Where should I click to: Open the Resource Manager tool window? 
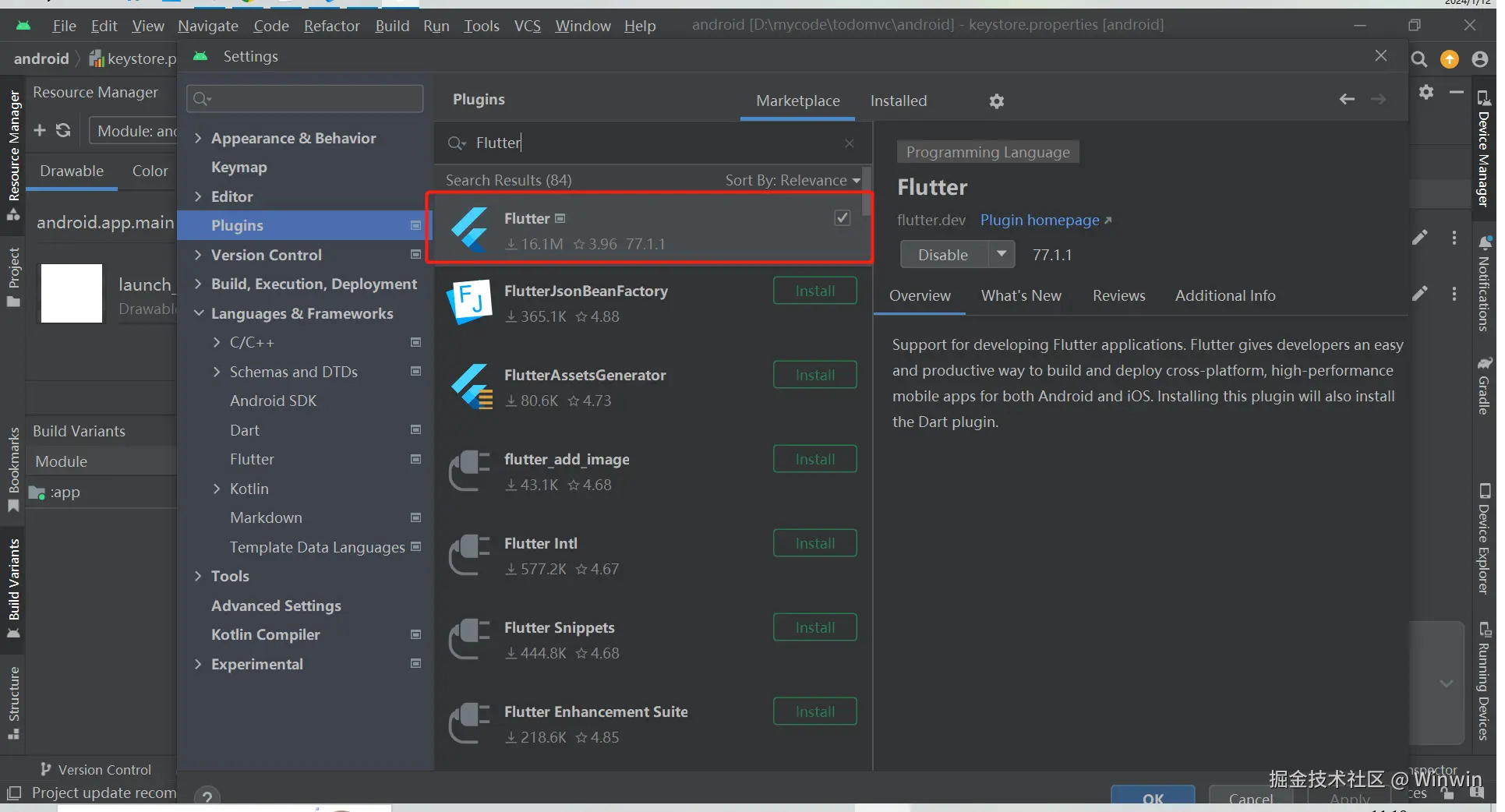click(x=13, y=155)
